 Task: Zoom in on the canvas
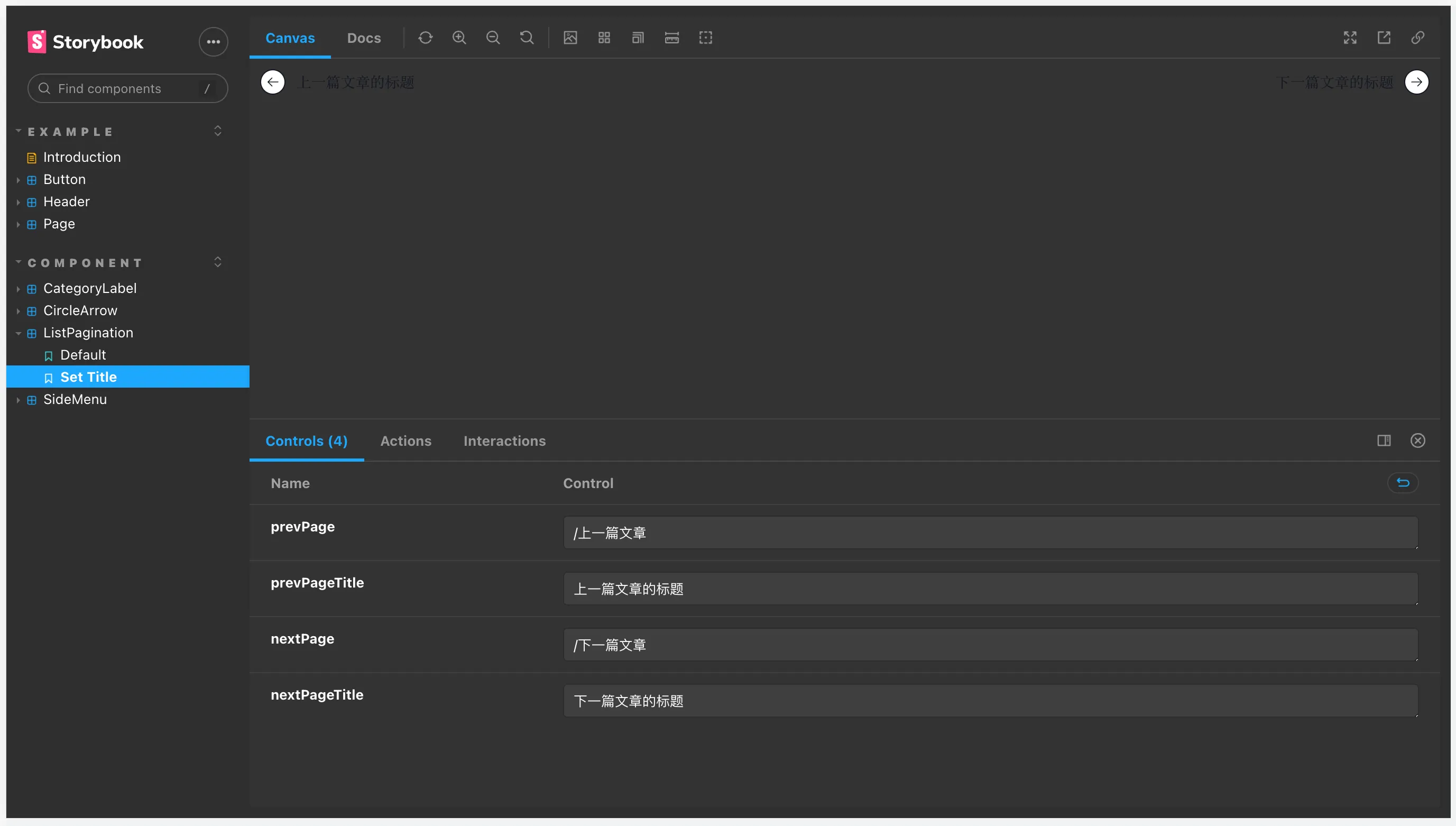[459, 38]
